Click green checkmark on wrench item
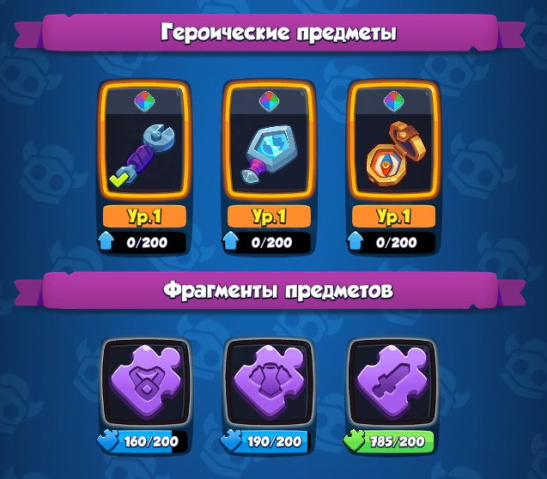547x479 pixels. tap(119, 179)
